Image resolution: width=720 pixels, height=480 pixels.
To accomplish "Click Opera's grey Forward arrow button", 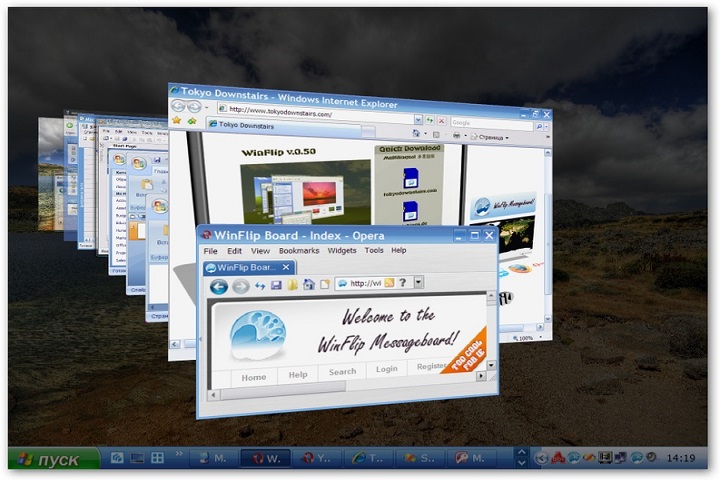I will point(240,286).
